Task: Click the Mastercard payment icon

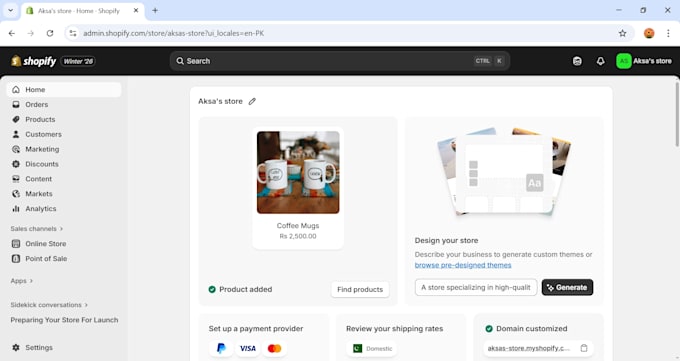Action: pyautogui.click(x=274, y=348)
